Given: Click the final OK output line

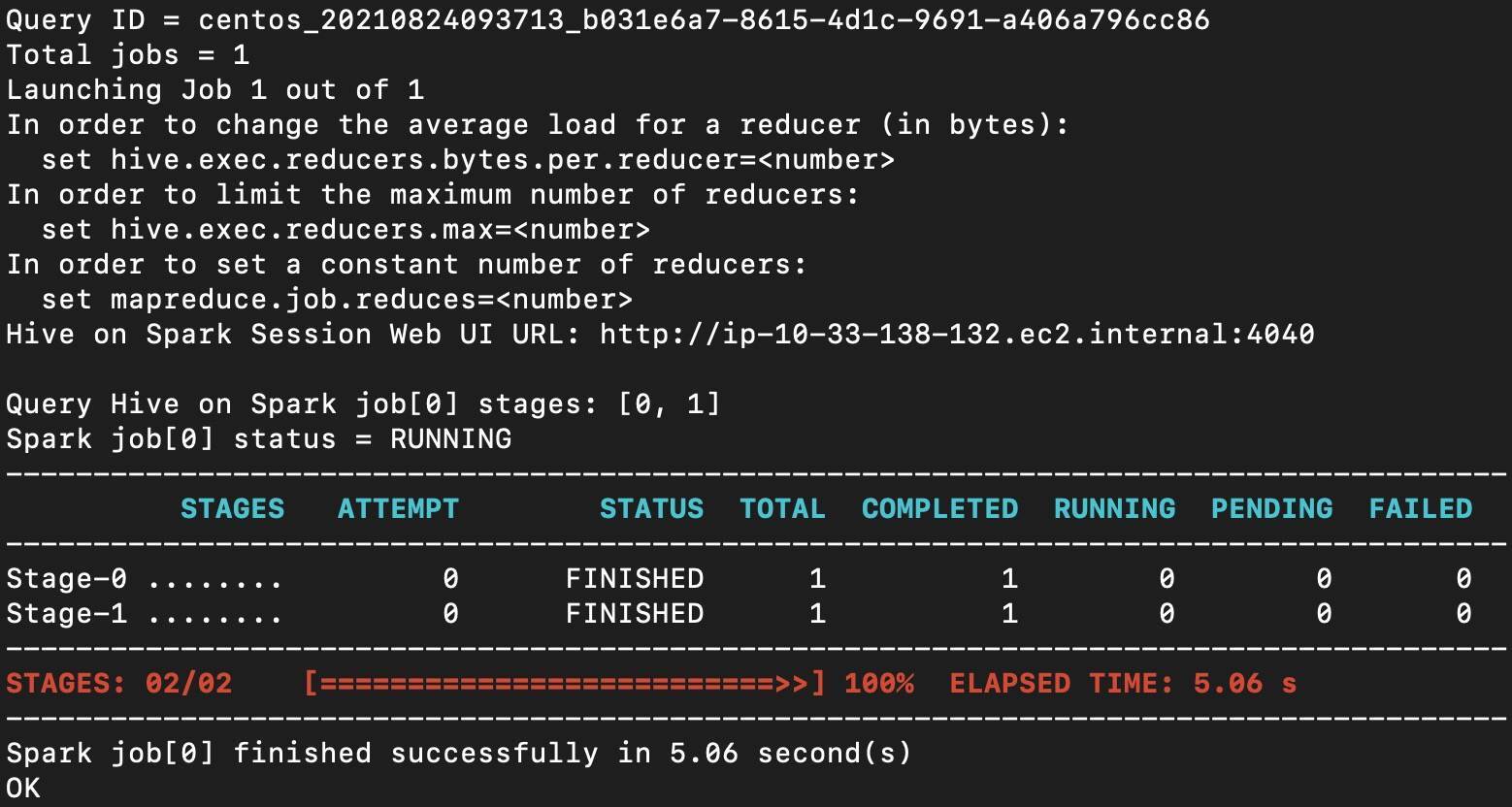Looking at the screenshot, I should (x=23, y=788).
